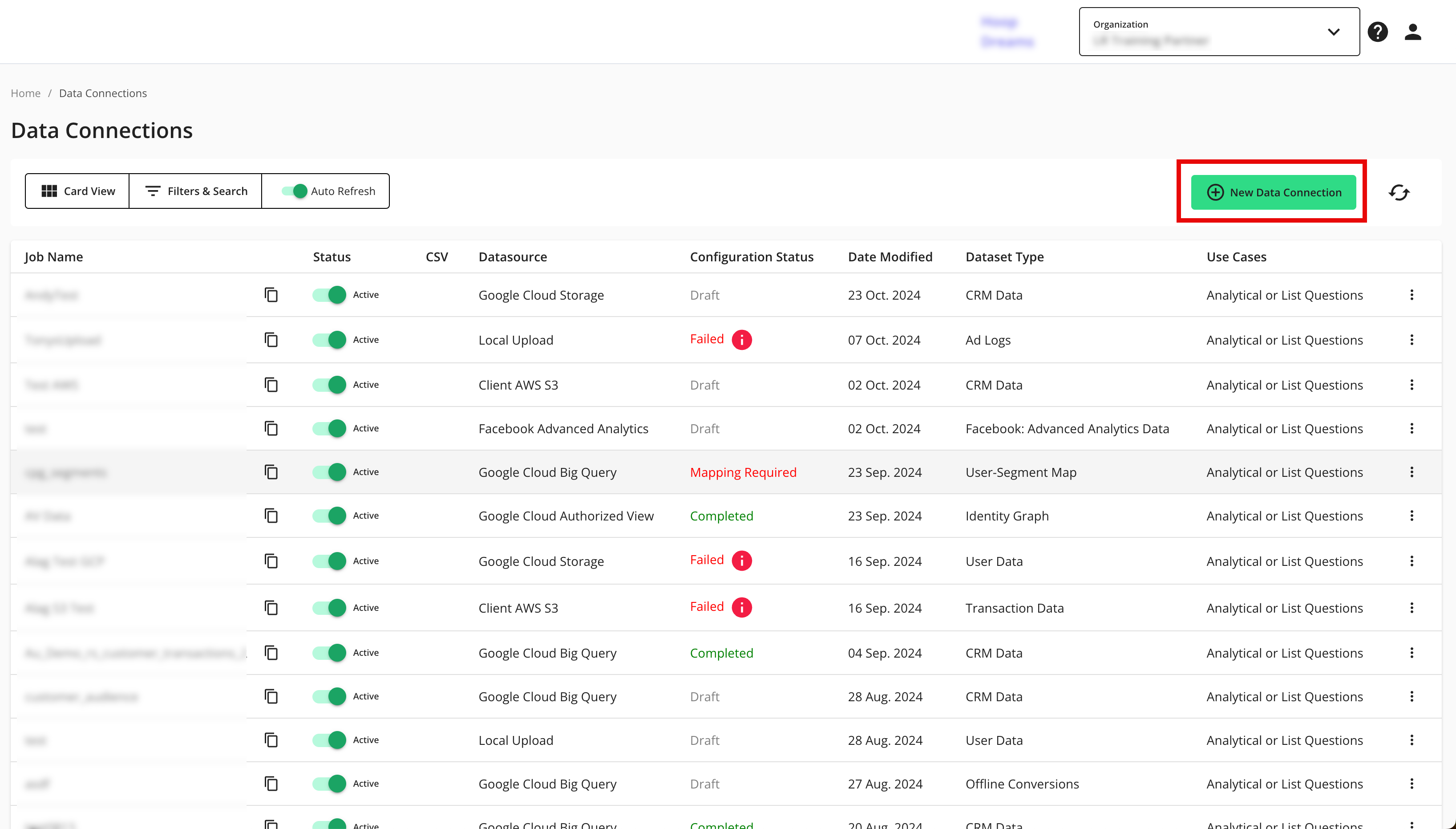Image resolution: width=1456 pixels, height=829 pixels.
Task: Toggle Active status for User-Segment Map row
Action: (329, 472)
